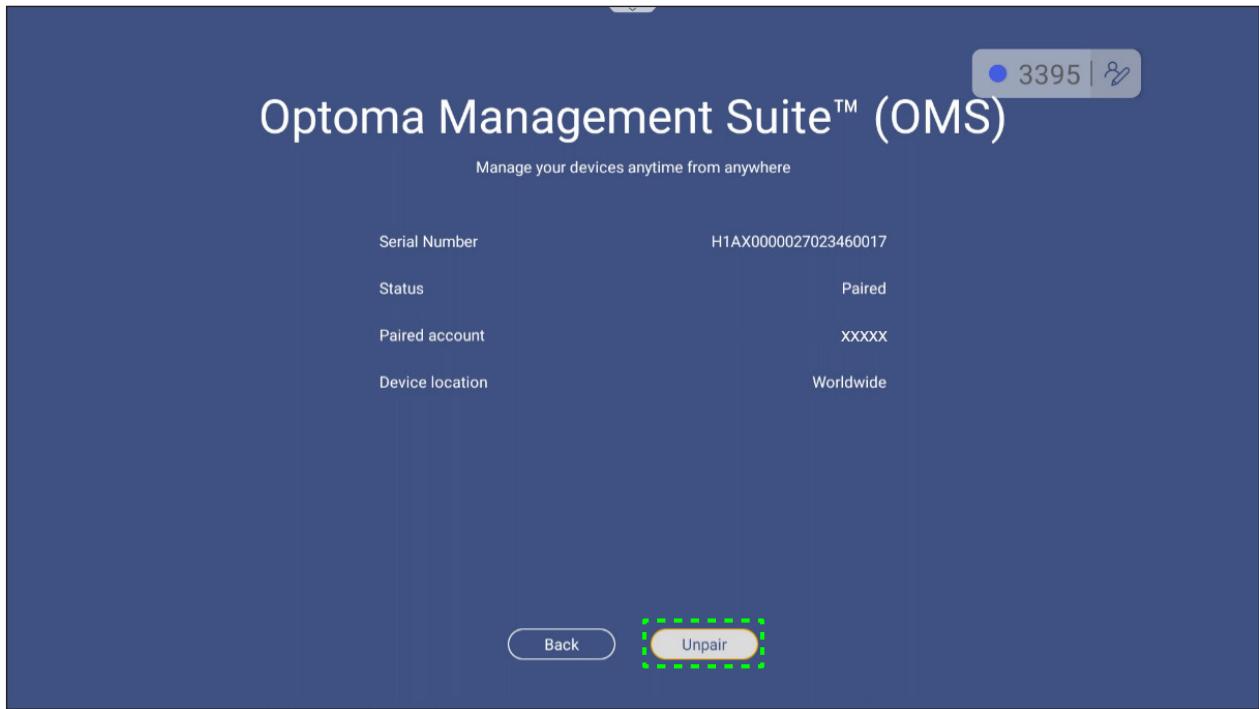Click the blue dot beside 3395

click(997, 74)
